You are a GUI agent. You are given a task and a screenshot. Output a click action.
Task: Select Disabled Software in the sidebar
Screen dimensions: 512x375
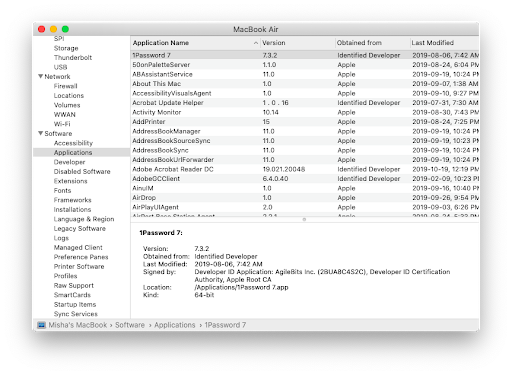pos(82,172)
